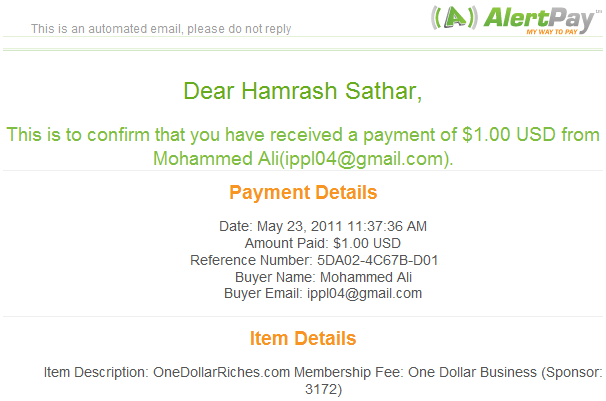Click 'Membership Fee: One Dollar Business' text
606x401 pixels.
(x=415, y=372)
